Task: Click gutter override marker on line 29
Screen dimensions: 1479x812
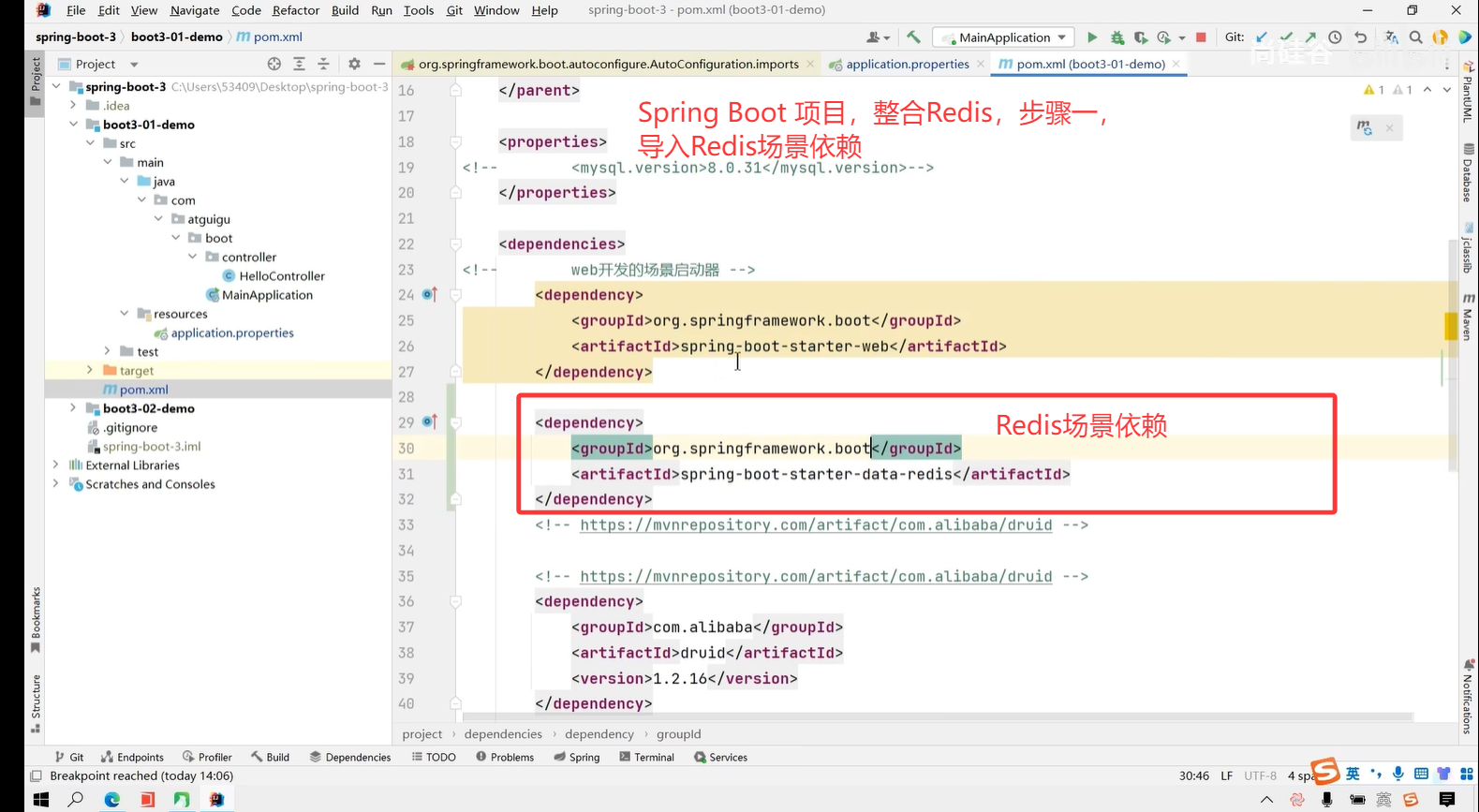Action: tap(429, 422)
